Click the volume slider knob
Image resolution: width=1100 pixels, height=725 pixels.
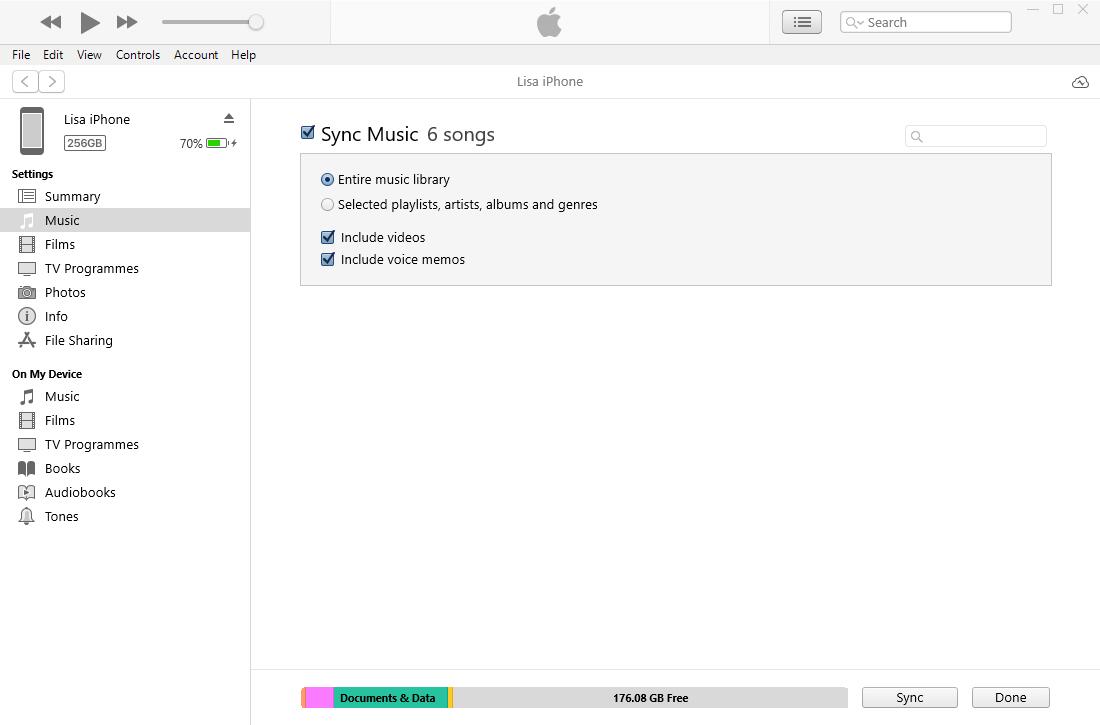(256, 22)
